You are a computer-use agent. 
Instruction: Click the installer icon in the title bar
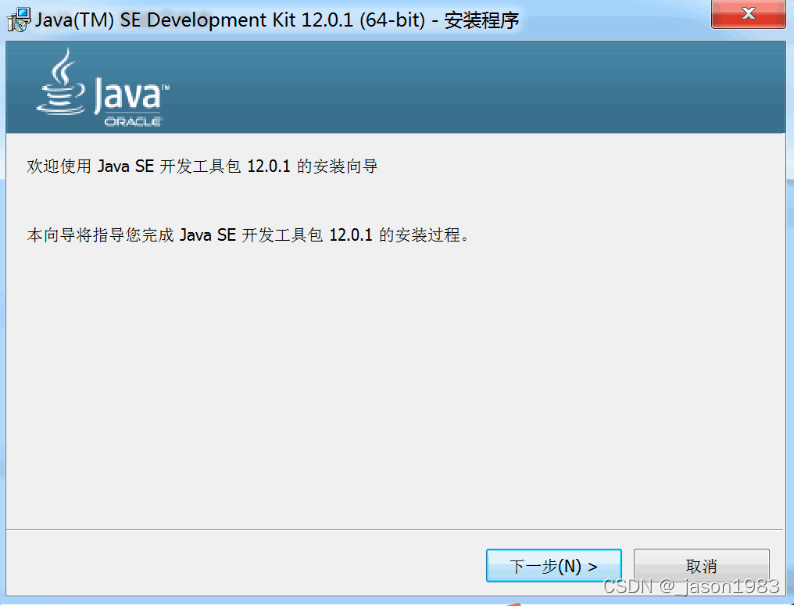(x=19, y=20)
